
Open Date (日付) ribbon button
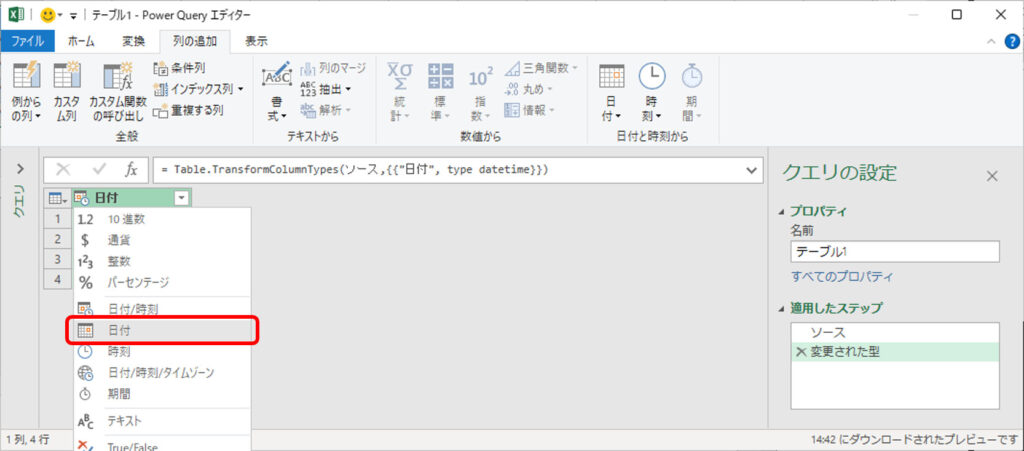click(611, 92)
